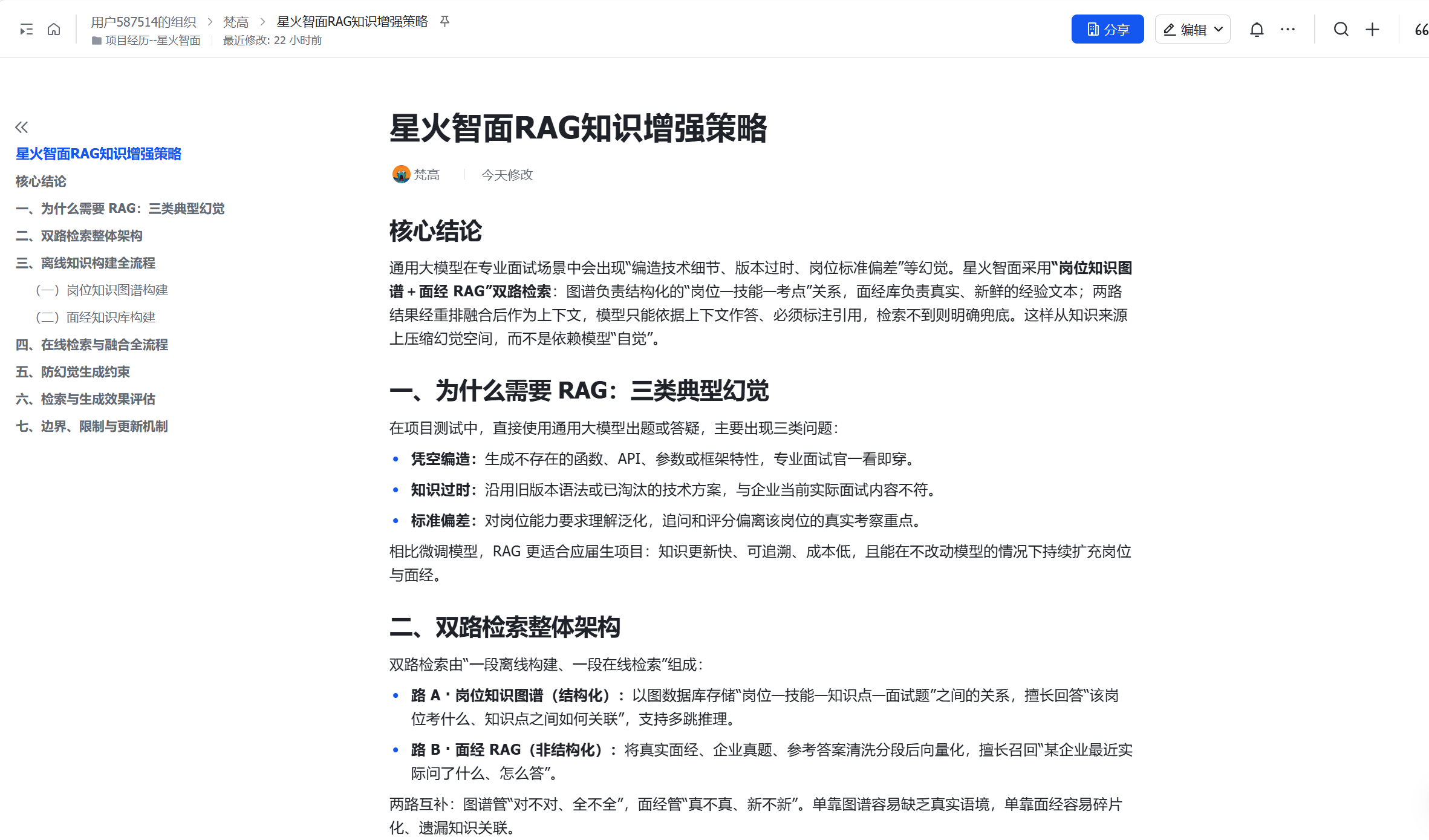The height and width of the screenshot is (840, 1429).
Task: Open breadcrumb 梵高 space
Action: click(236, 22)
